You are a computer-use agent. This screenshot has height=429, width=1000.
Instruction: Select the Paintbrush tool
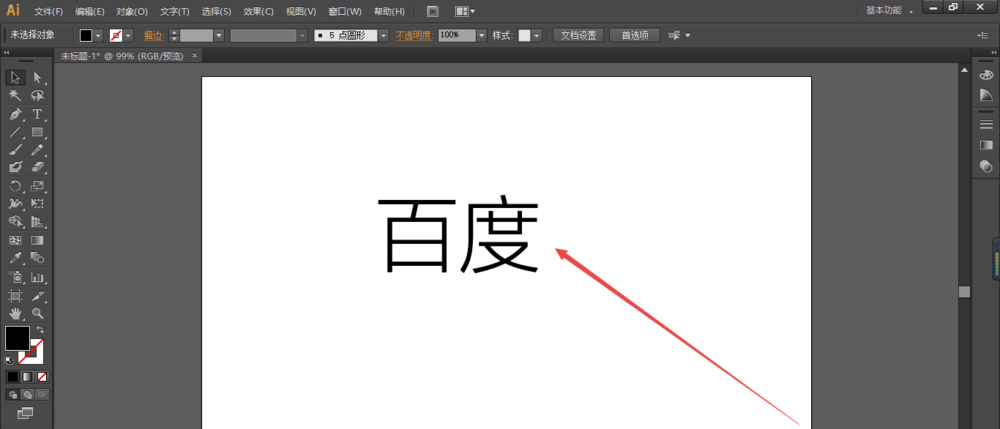(x=15, y=150)
